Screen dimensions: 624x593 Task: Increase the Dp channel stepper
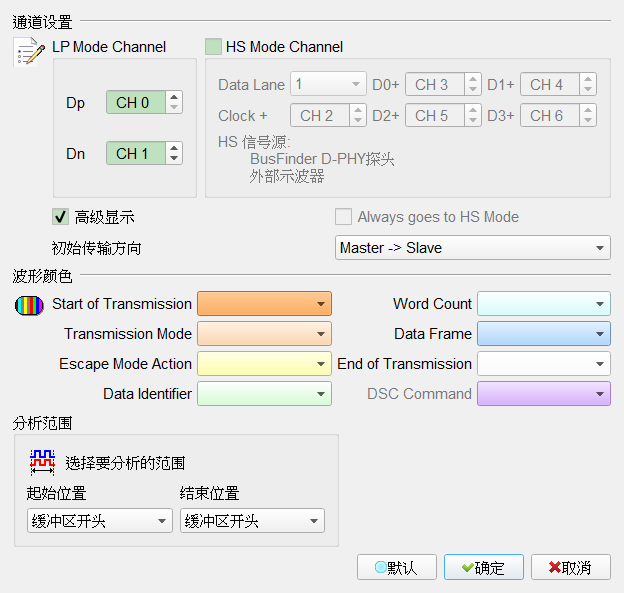tap(174, 97)
